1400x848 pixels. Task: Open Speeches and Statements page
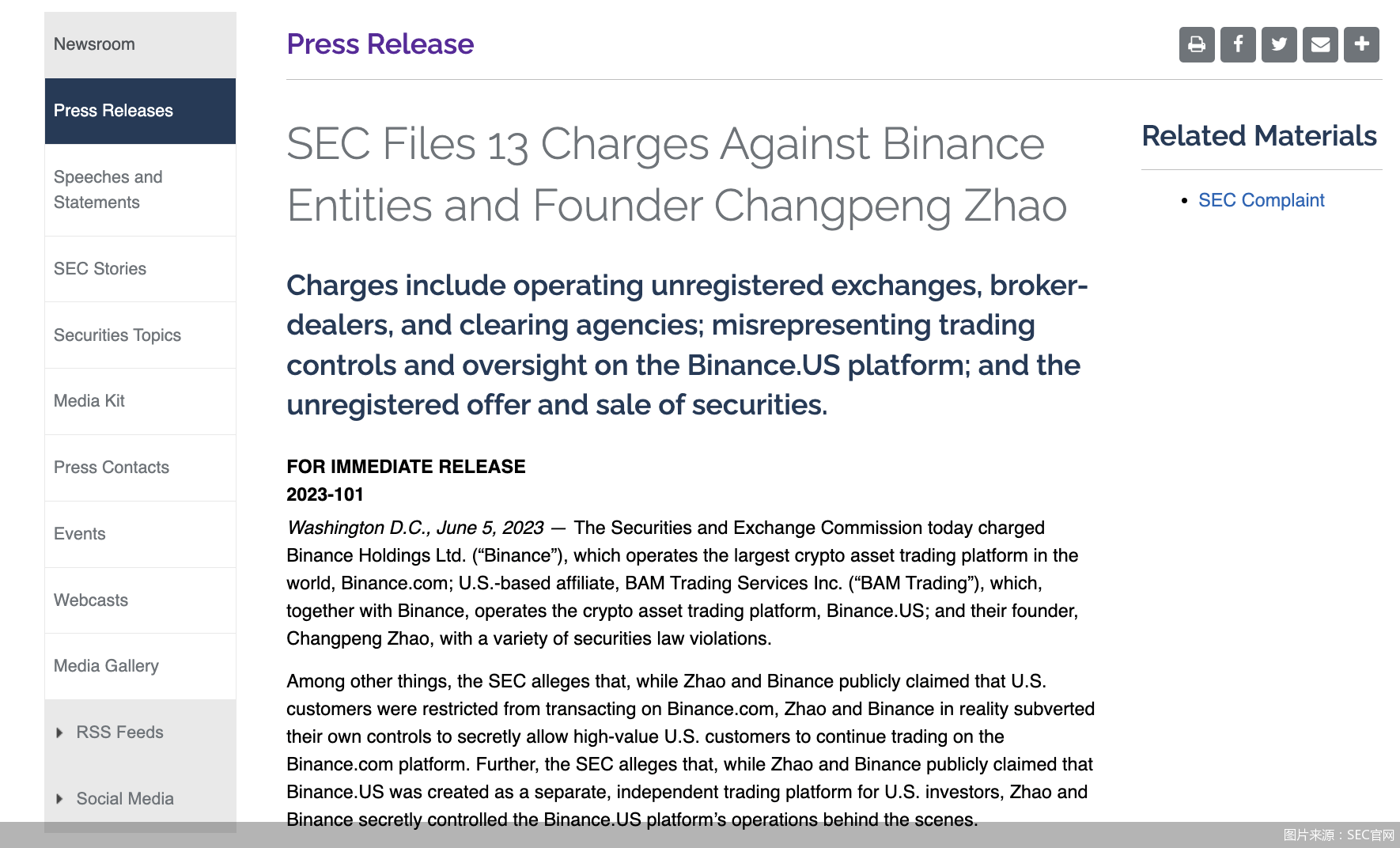[108, 190]
